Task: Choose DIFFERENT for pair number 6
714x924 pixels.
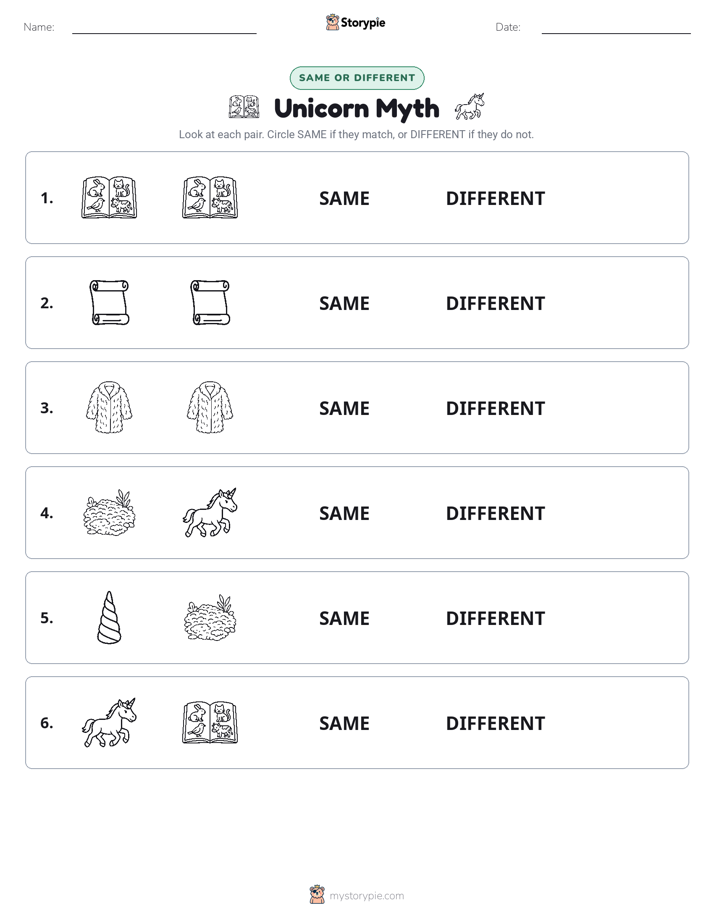Action: (495, 723)
